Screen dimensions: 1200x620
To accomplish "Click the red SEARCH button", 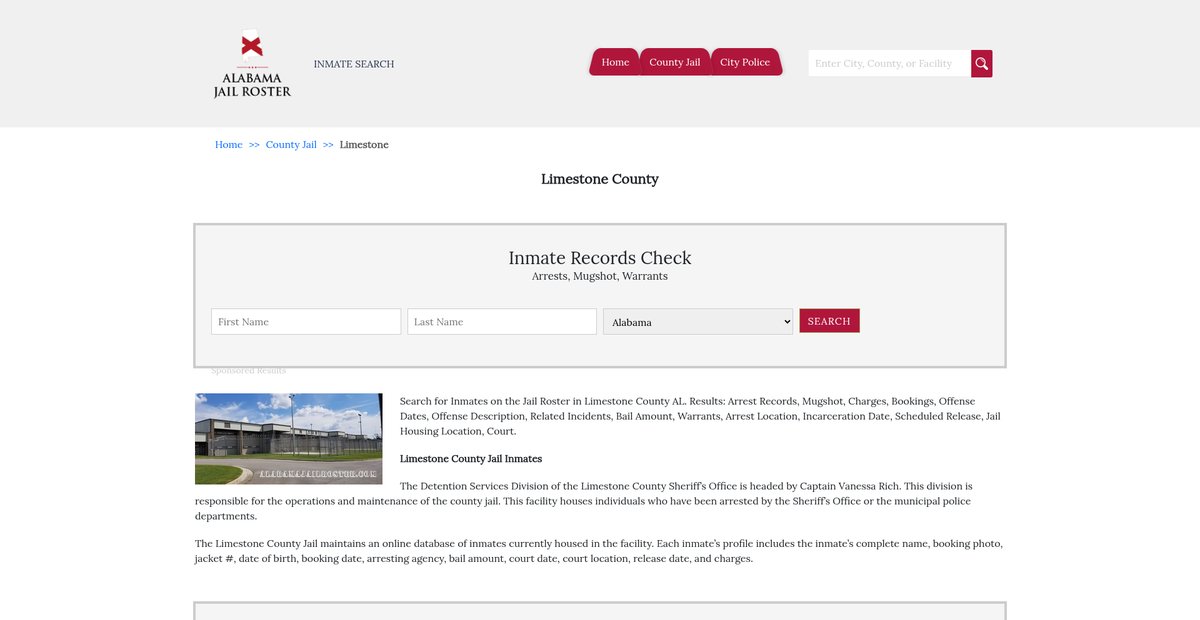I will [829, 321].
